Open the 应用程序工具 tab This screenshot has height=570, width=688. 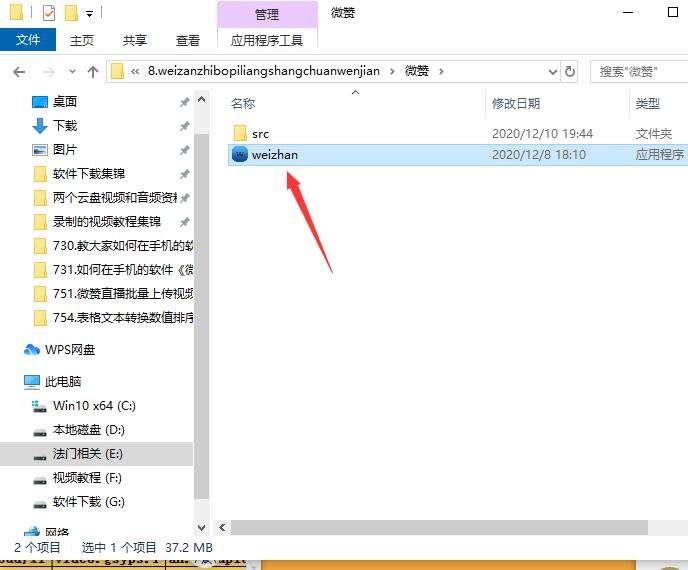click(267, 40)
